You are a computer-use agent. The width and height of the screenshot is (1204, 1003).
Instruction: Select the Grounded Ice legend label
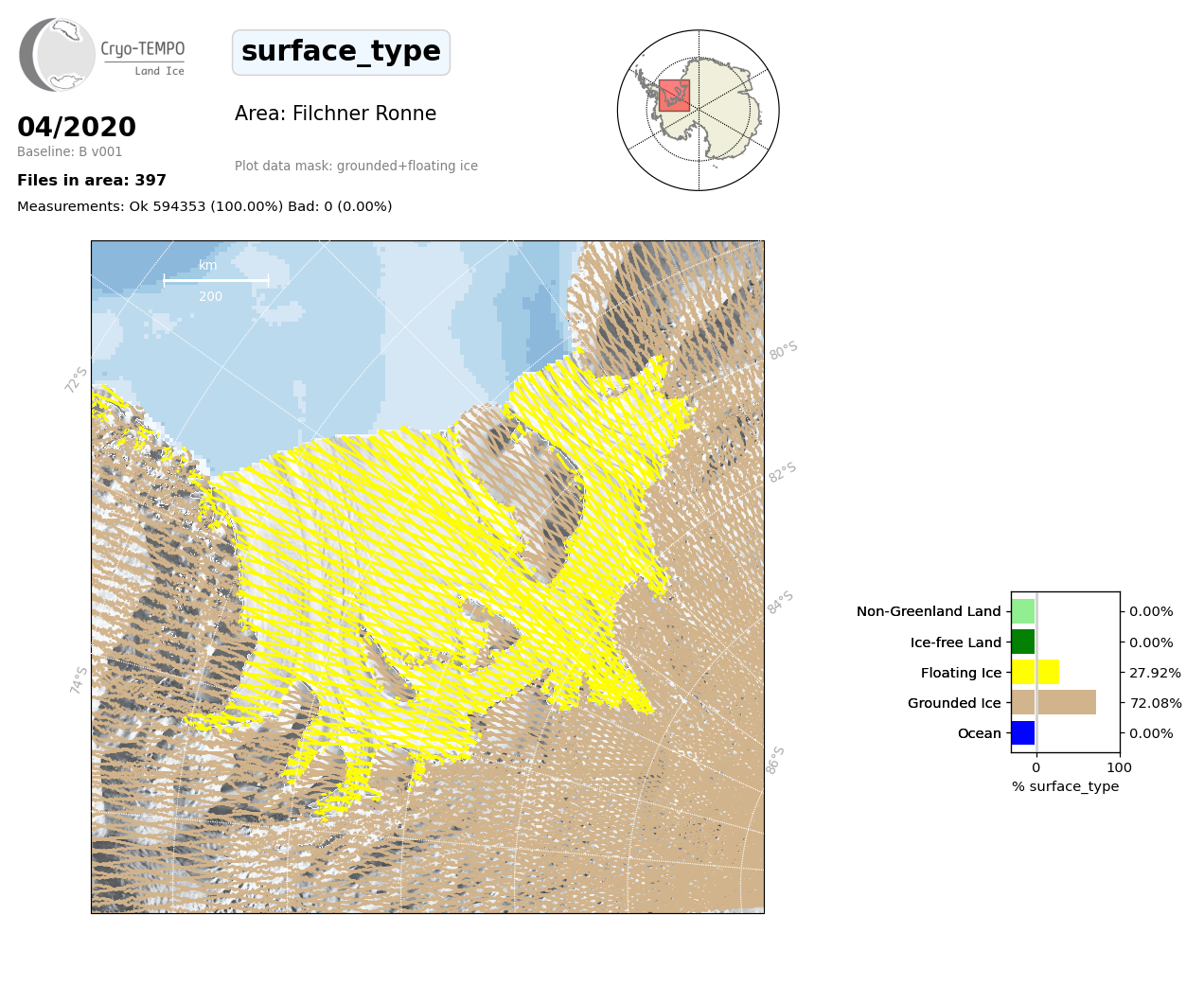click(x=954, y=703)
